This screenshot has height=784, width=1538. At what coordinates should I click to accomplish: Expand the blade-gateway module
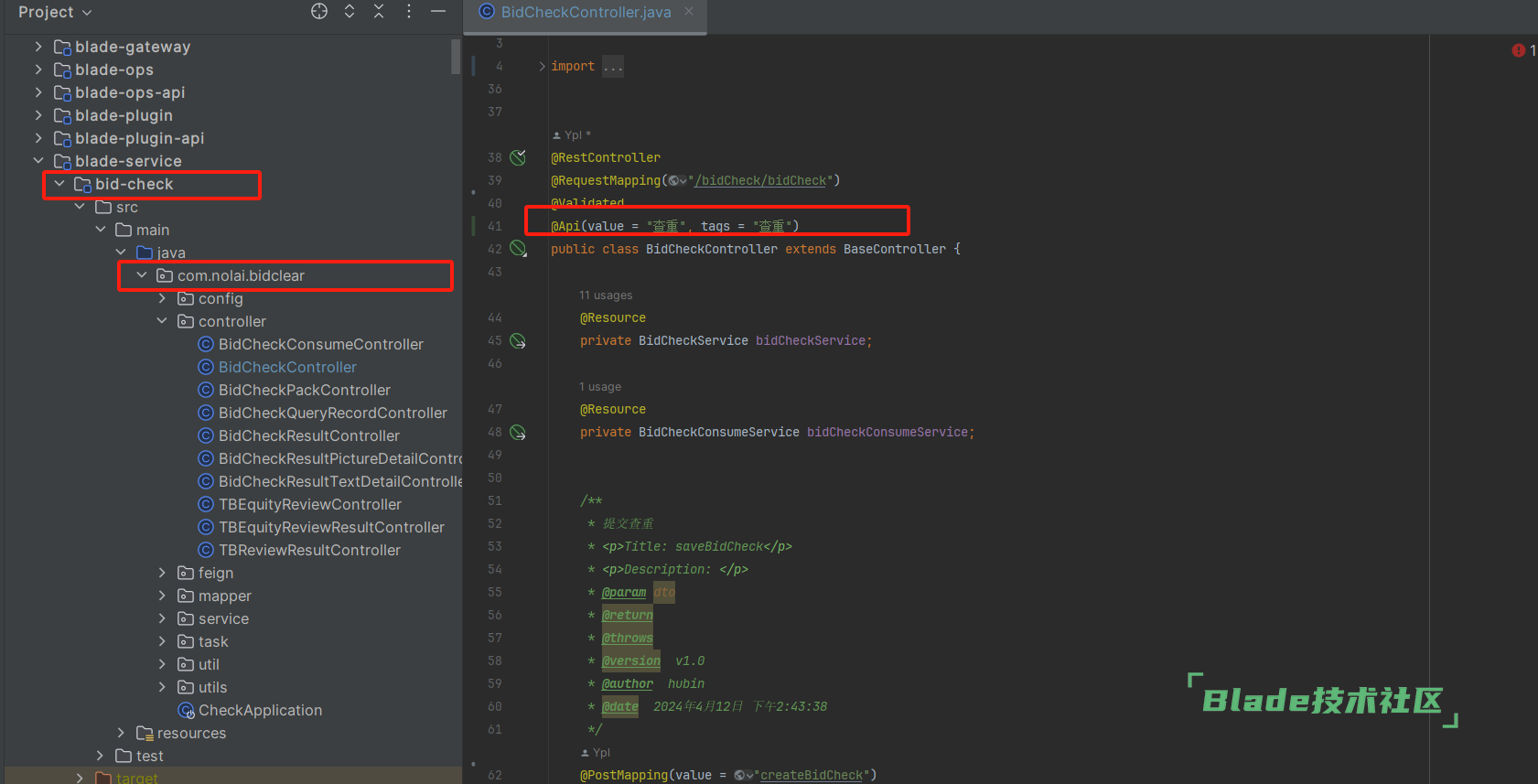click(38, 46)
